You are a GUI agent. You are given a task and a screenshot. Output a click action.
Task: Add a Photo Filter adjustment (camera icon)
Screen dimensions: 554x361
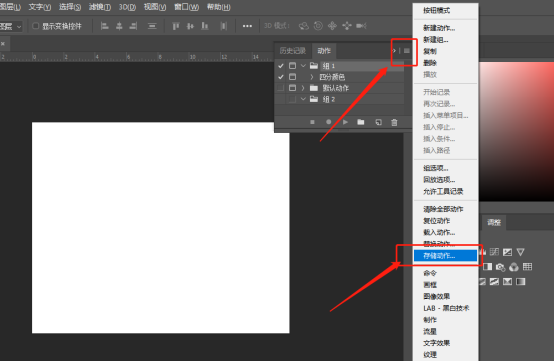500,267
